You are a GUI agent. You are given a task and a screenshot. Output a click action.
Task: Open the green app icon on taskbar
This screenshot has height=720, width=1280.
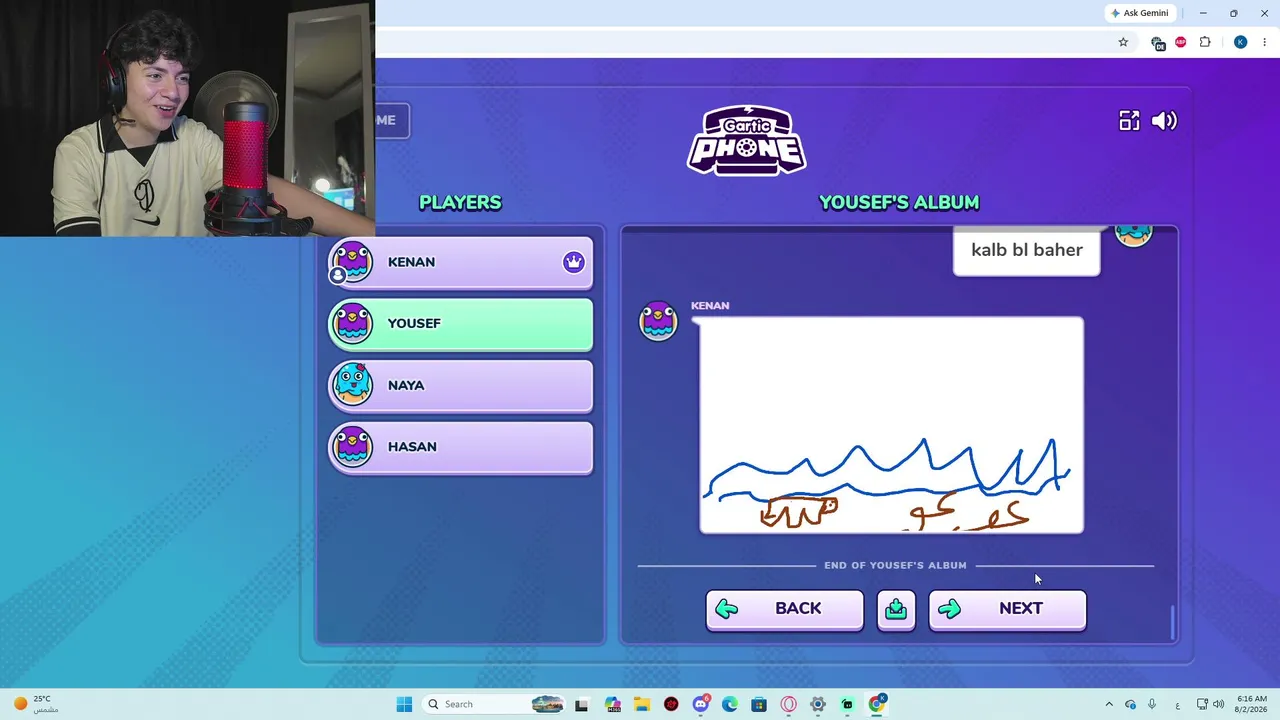[847, 704]
